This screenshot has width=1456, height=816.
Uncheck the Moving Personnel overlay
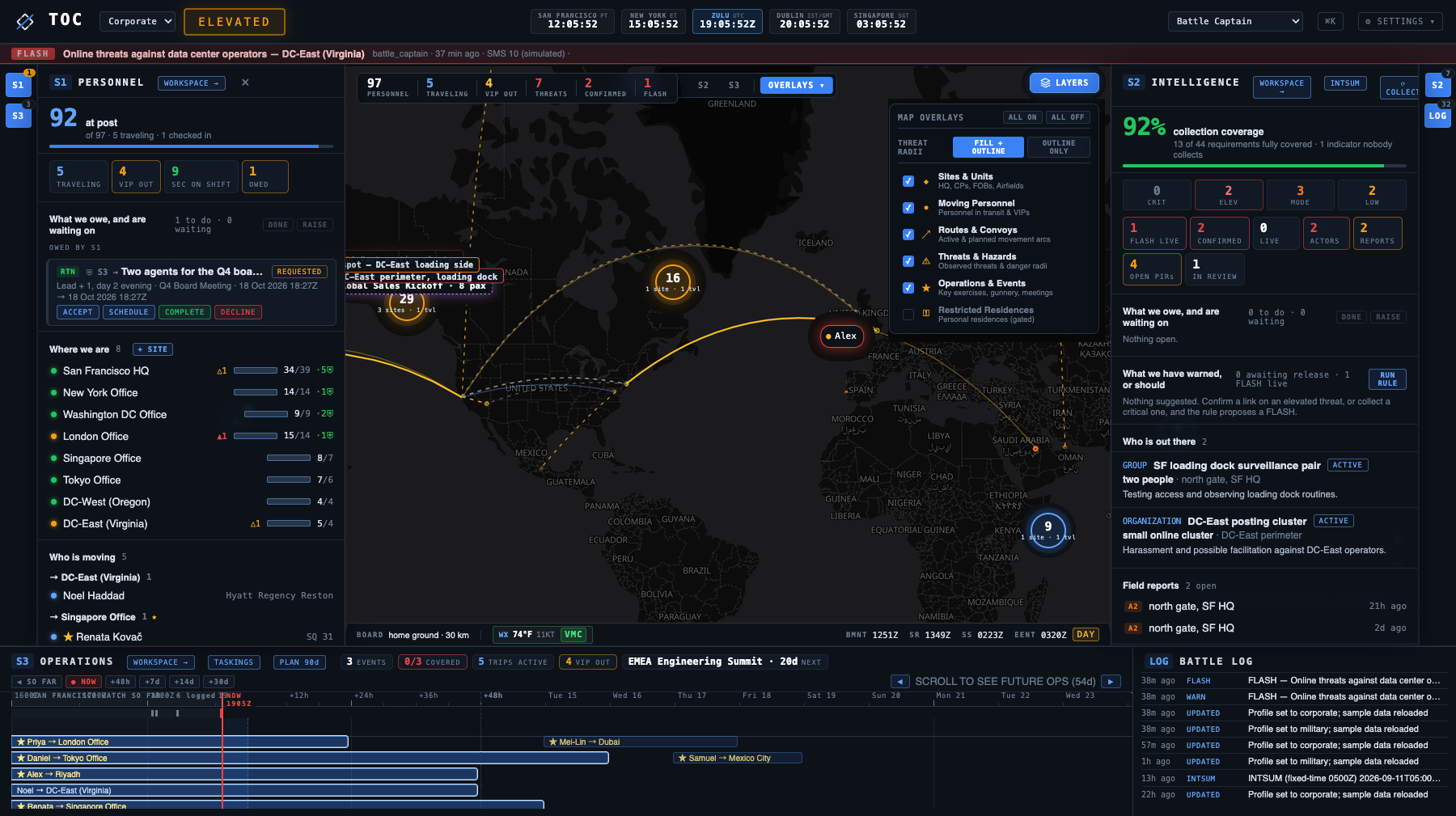pos(908,208)
